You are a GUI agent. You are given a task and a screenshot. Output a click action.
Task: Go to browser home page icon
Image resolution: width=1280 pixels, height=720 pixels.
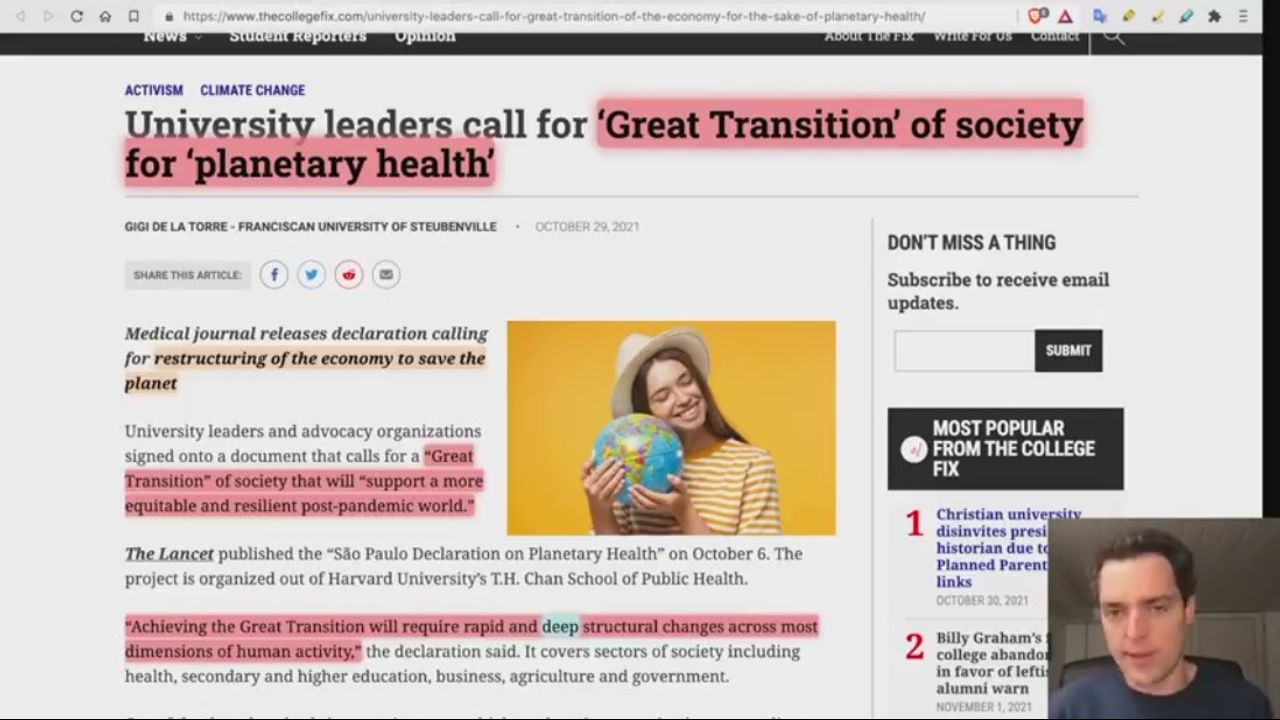tap(105, 16)
